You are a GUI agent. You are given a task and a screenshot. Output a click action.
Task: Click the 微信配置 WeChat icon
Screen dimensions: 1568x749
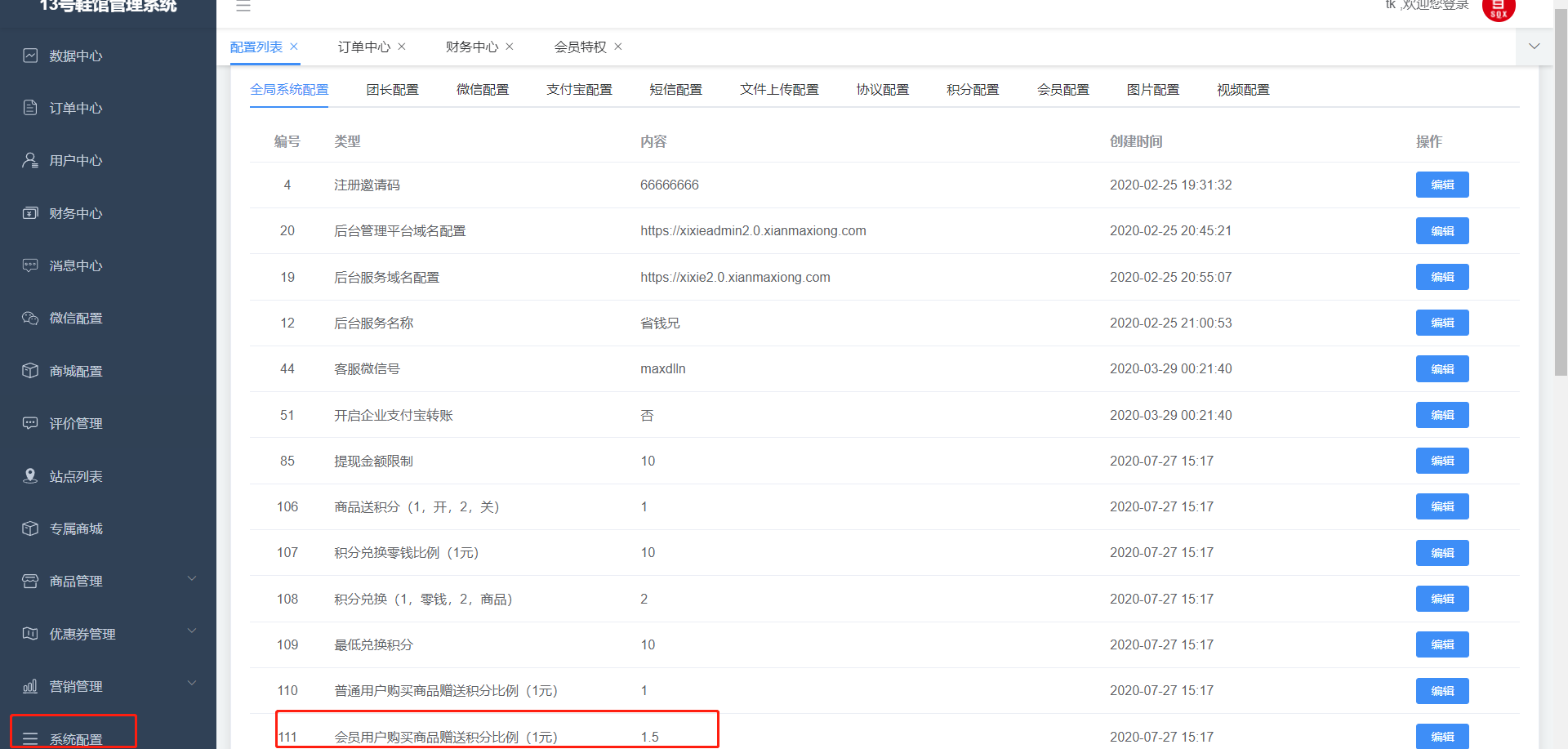tap(30, 318)
